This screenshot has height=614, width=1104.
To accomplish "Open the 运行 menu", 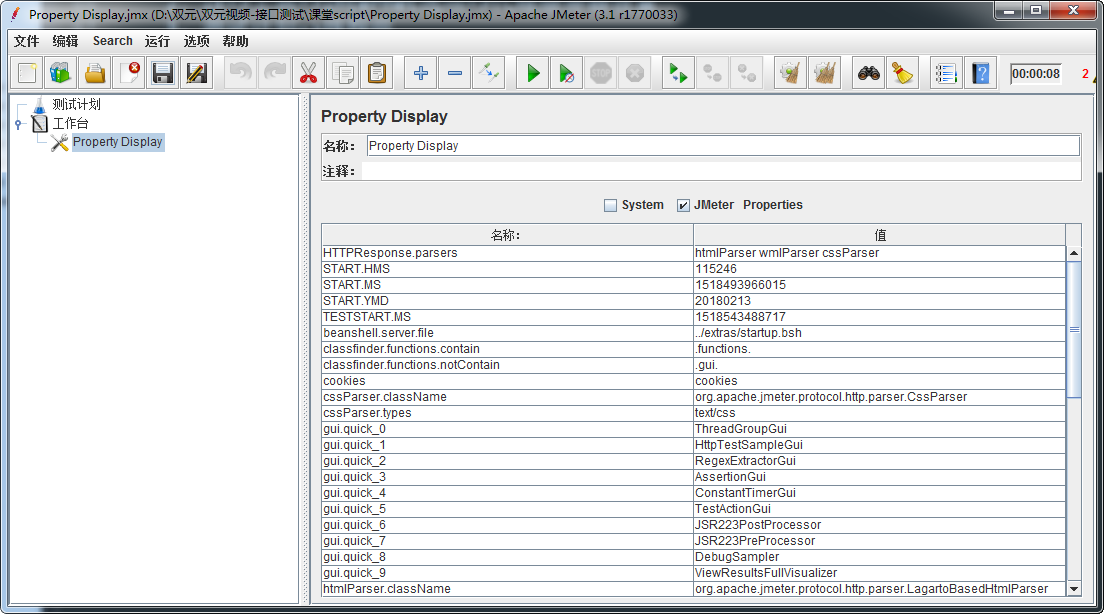I will tap(158, 41).
